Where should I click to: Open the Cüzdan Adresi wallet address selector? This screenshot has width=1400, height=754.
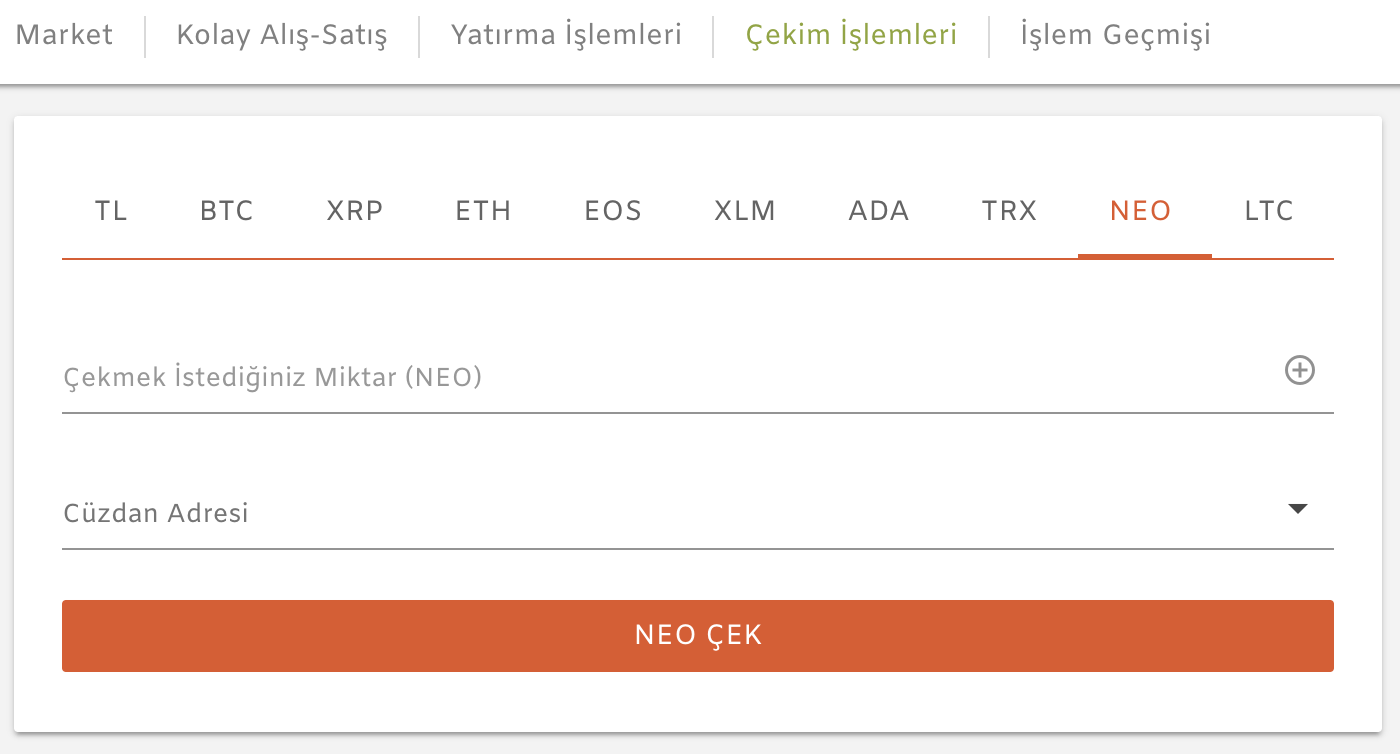tap(698, 513)
